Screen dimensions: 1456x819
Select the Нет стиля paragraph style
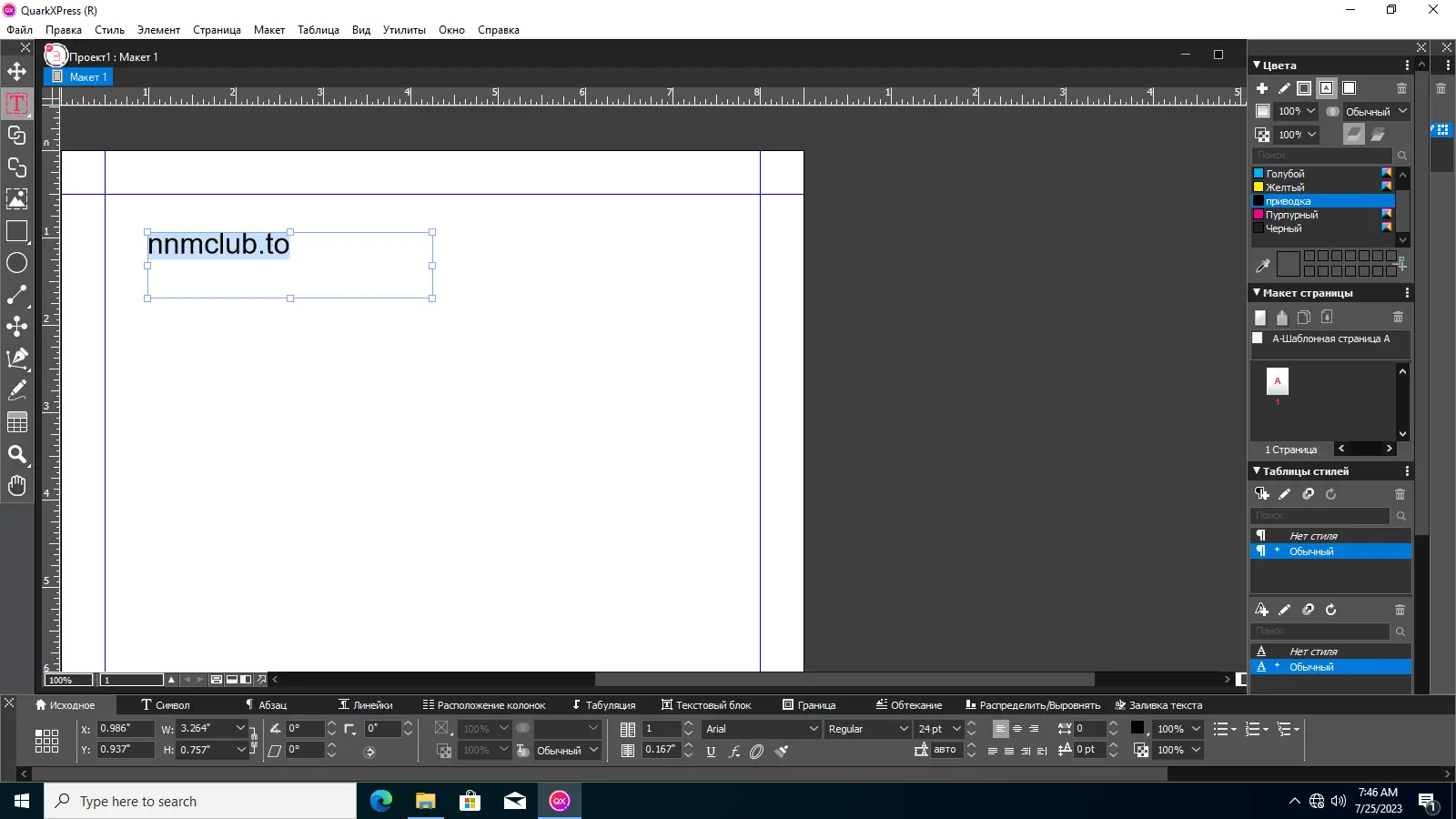click(x=1330, y=536)
